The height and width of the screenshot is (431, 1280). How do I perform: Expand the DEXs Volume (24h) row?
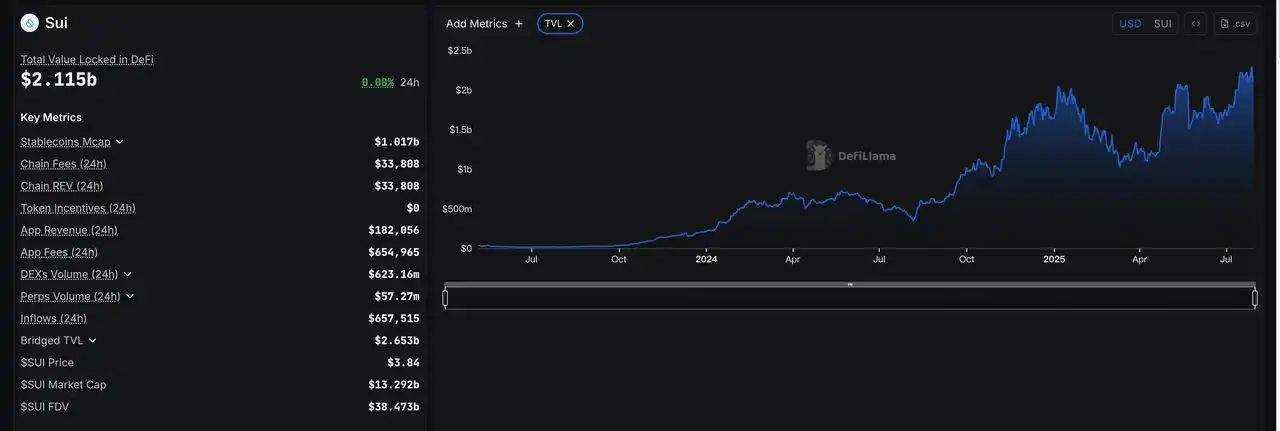pyautogui.click(x=128, y=274)
